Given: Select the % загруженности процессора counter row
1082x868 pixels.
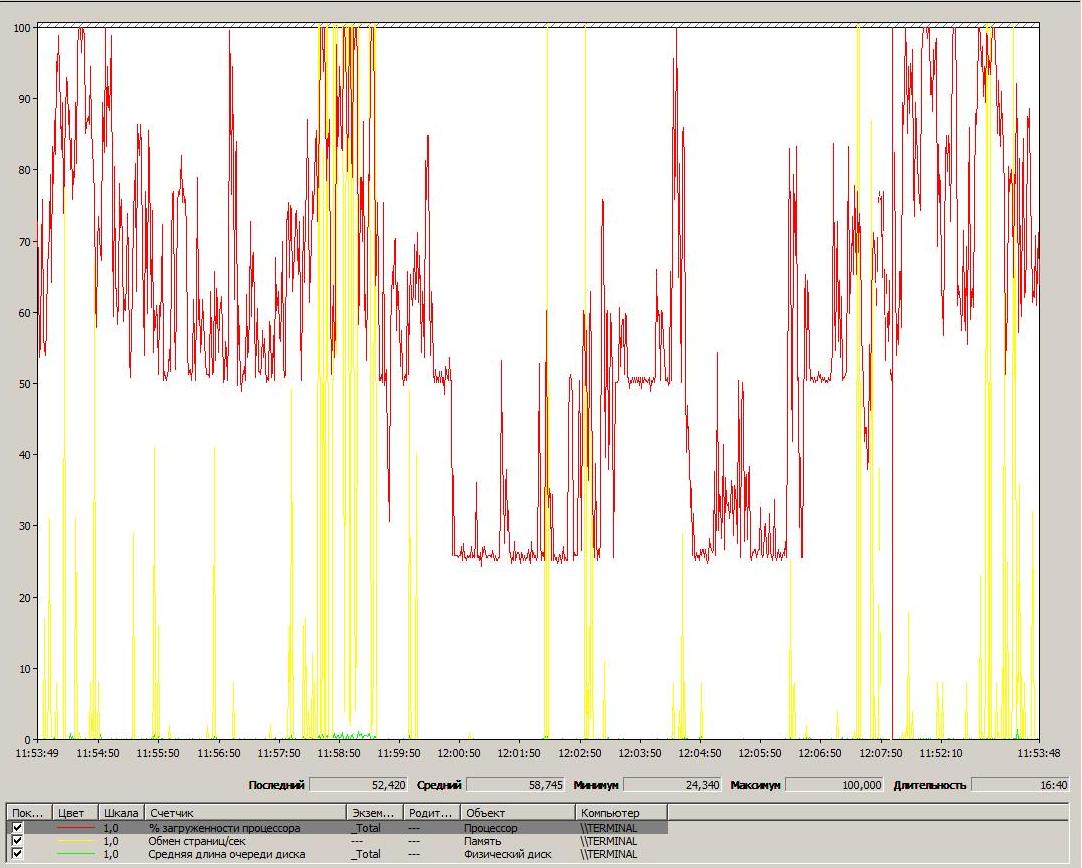Looking at the screenshot, I should pos(337,828).
